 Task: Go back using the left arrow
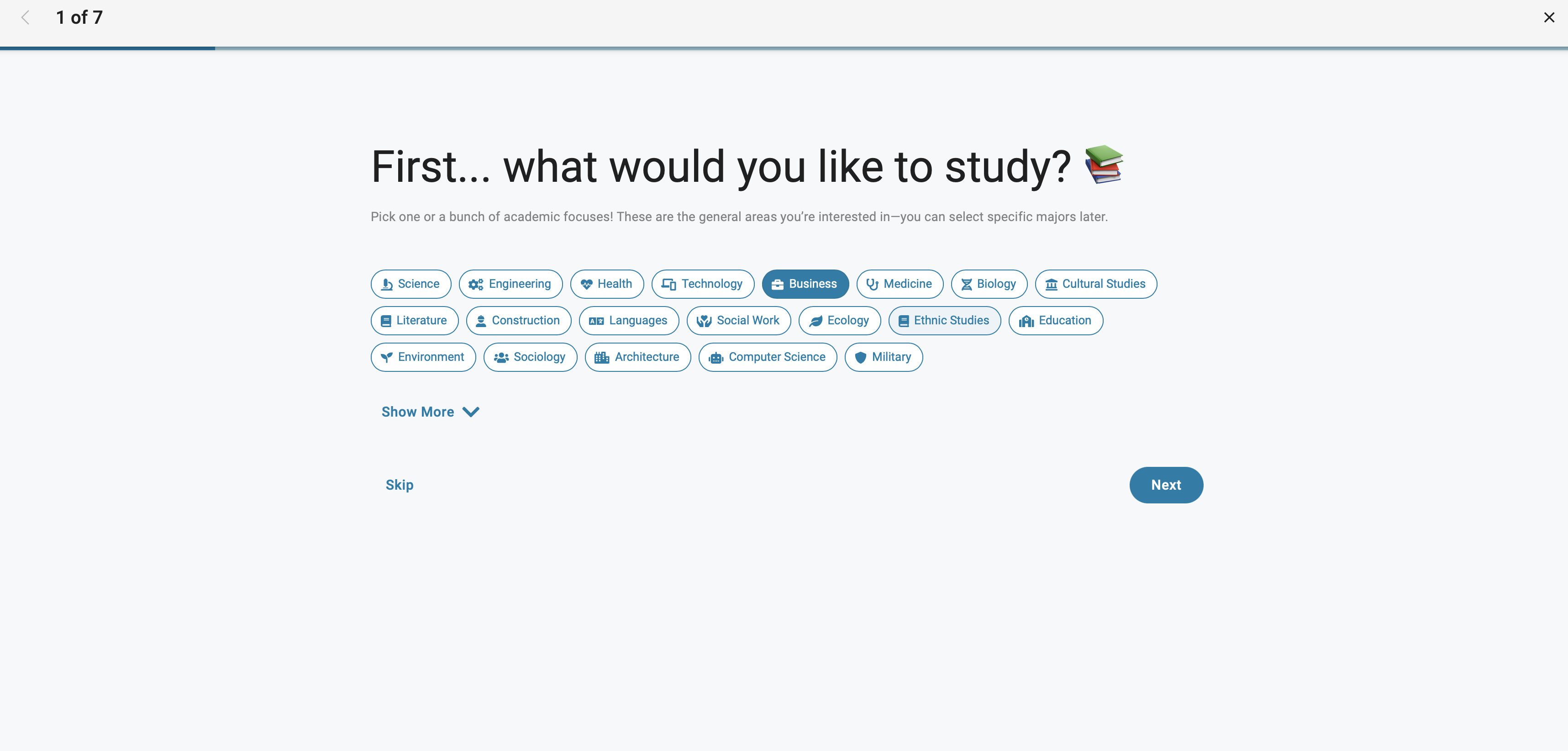[25, 18]
